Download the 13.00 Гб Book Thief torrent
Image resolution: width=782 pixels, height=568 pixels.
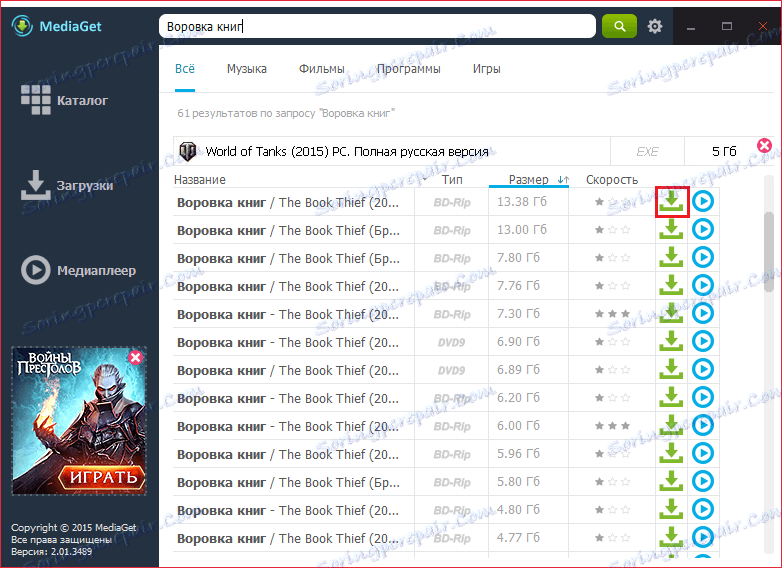tap(671, 229)
